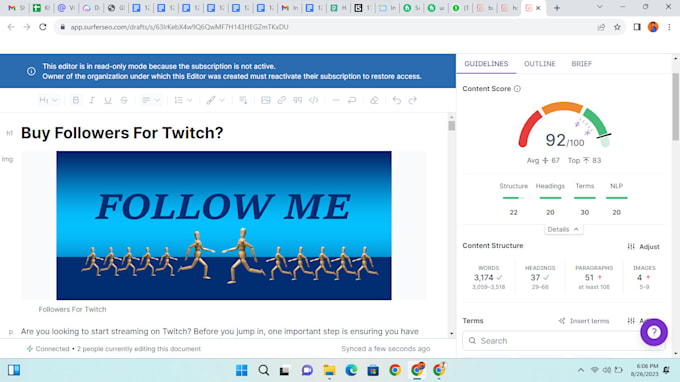
Task: Click the Connected status indicator
Action: (x=48, y=349)
